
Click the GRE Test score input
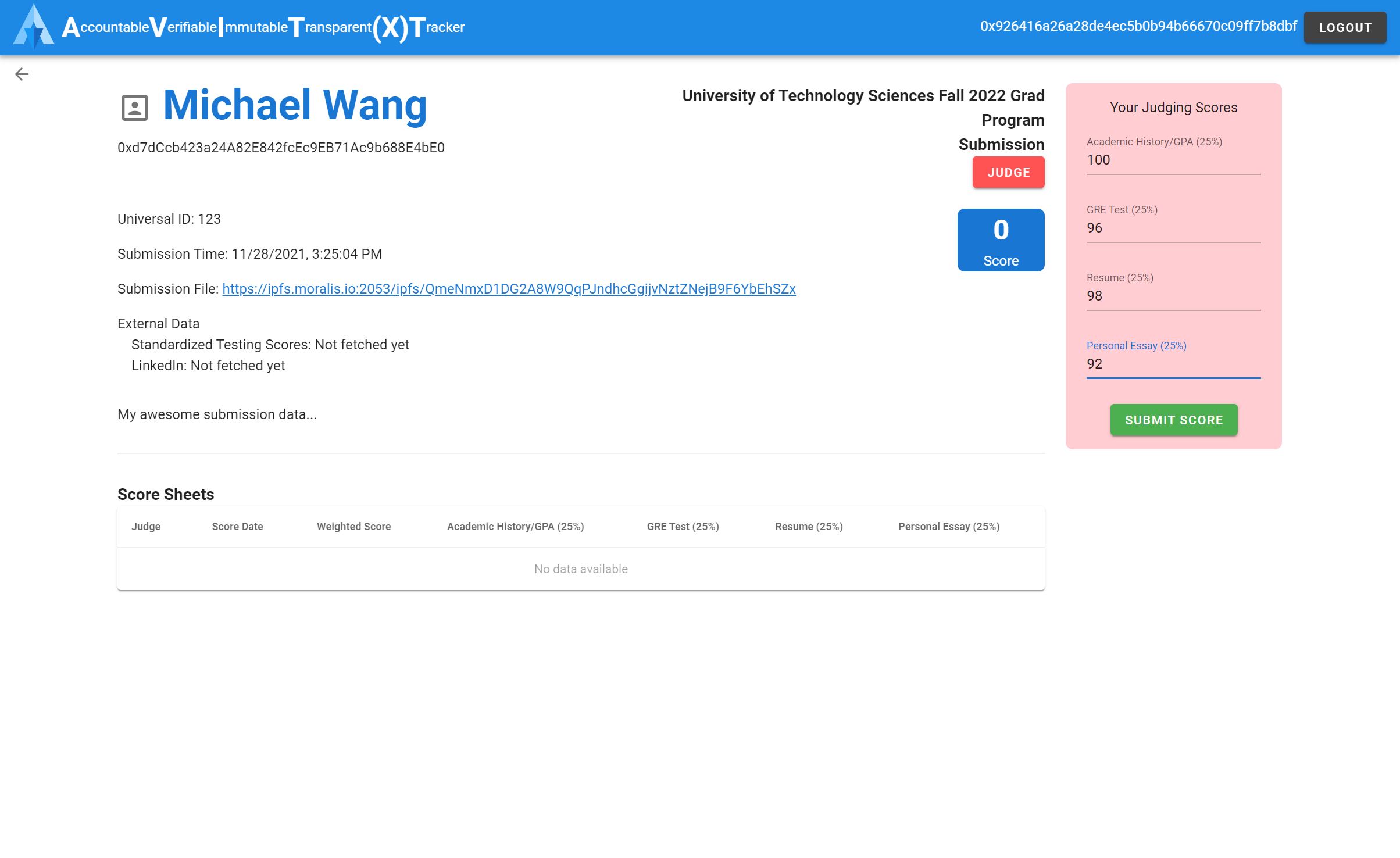(x=1173, y=228)
